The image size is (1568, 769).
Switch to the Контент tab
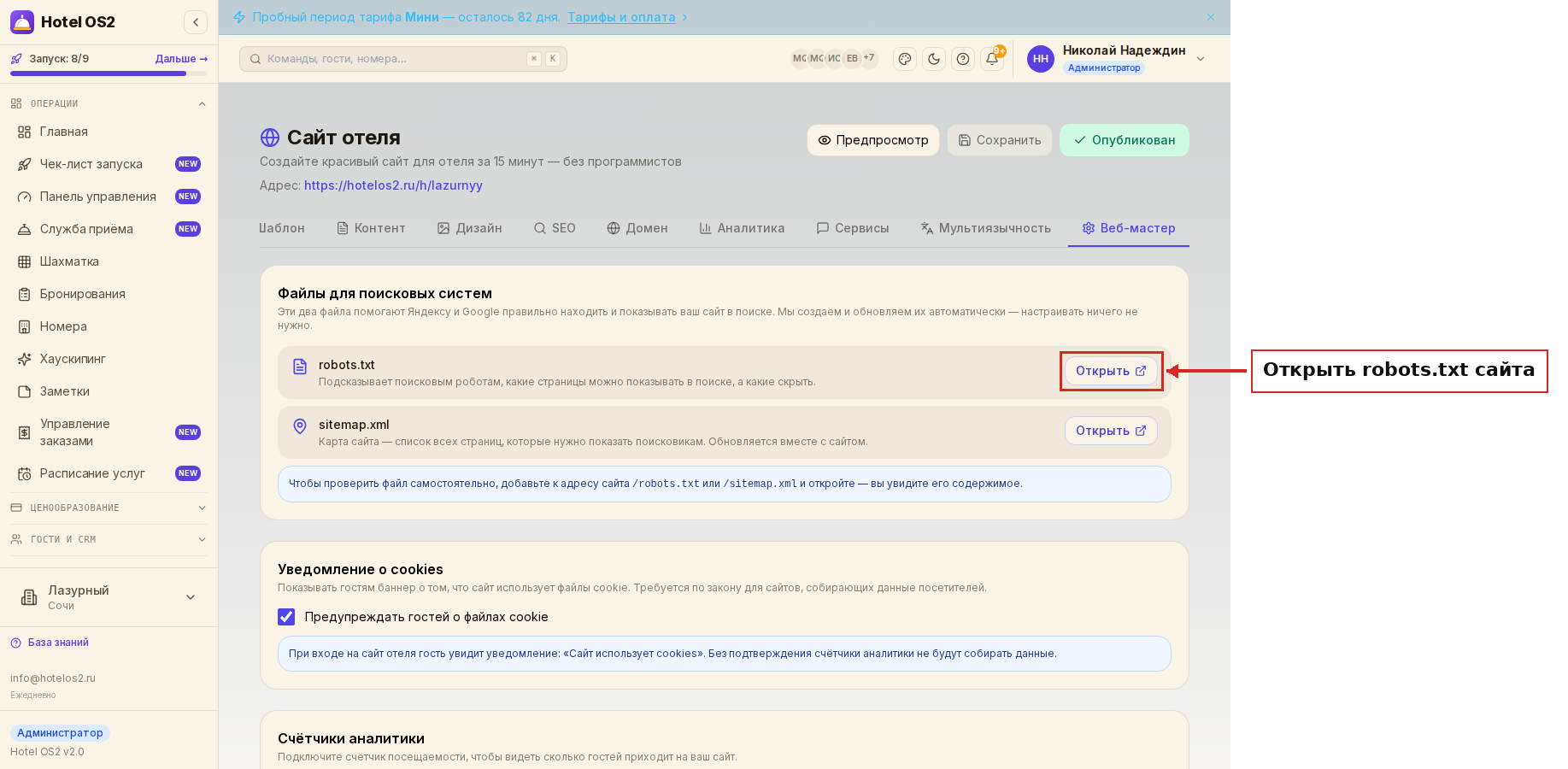[x=371, y=228]
